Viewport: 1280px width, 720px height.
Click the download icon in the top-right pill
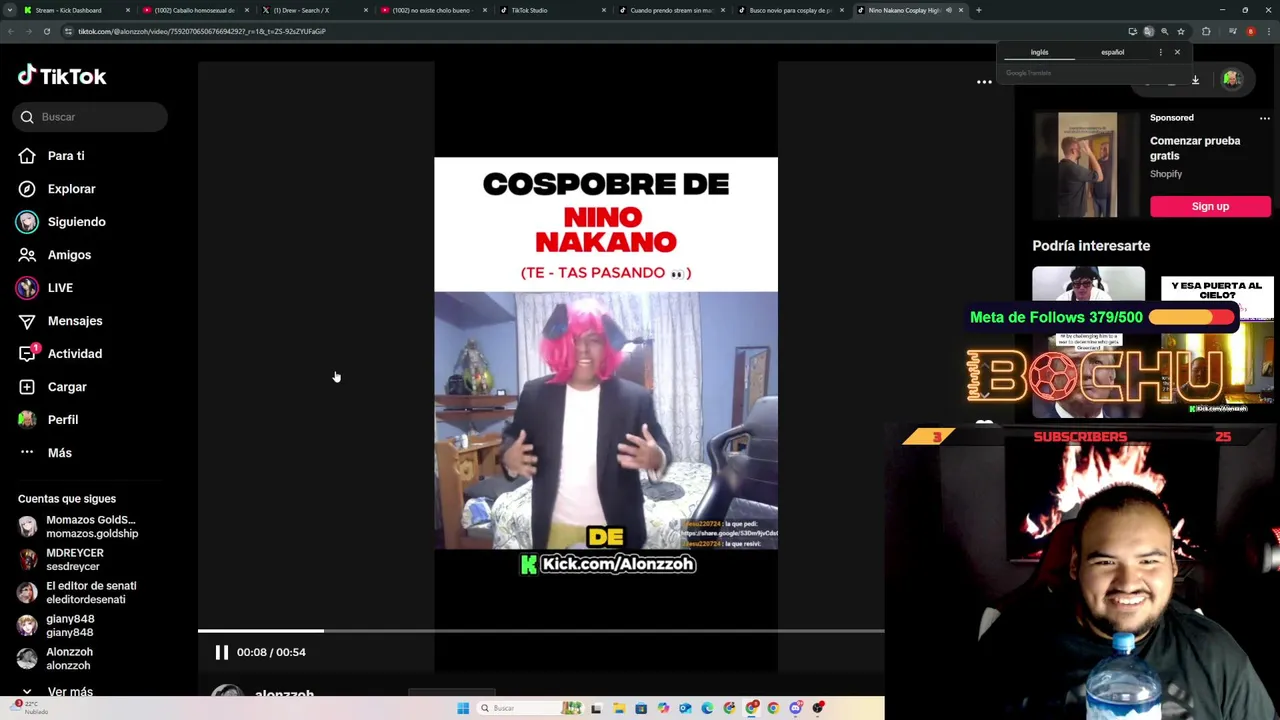(1195, 80)
